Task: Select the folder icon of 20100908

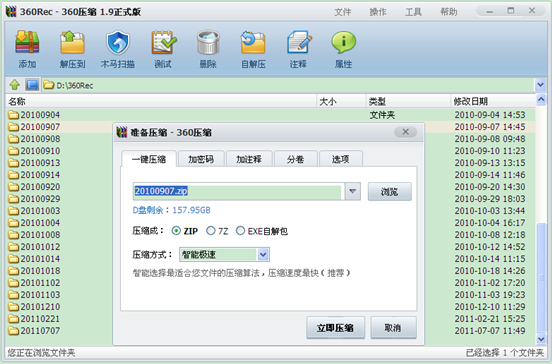Action: click(13, 139)
